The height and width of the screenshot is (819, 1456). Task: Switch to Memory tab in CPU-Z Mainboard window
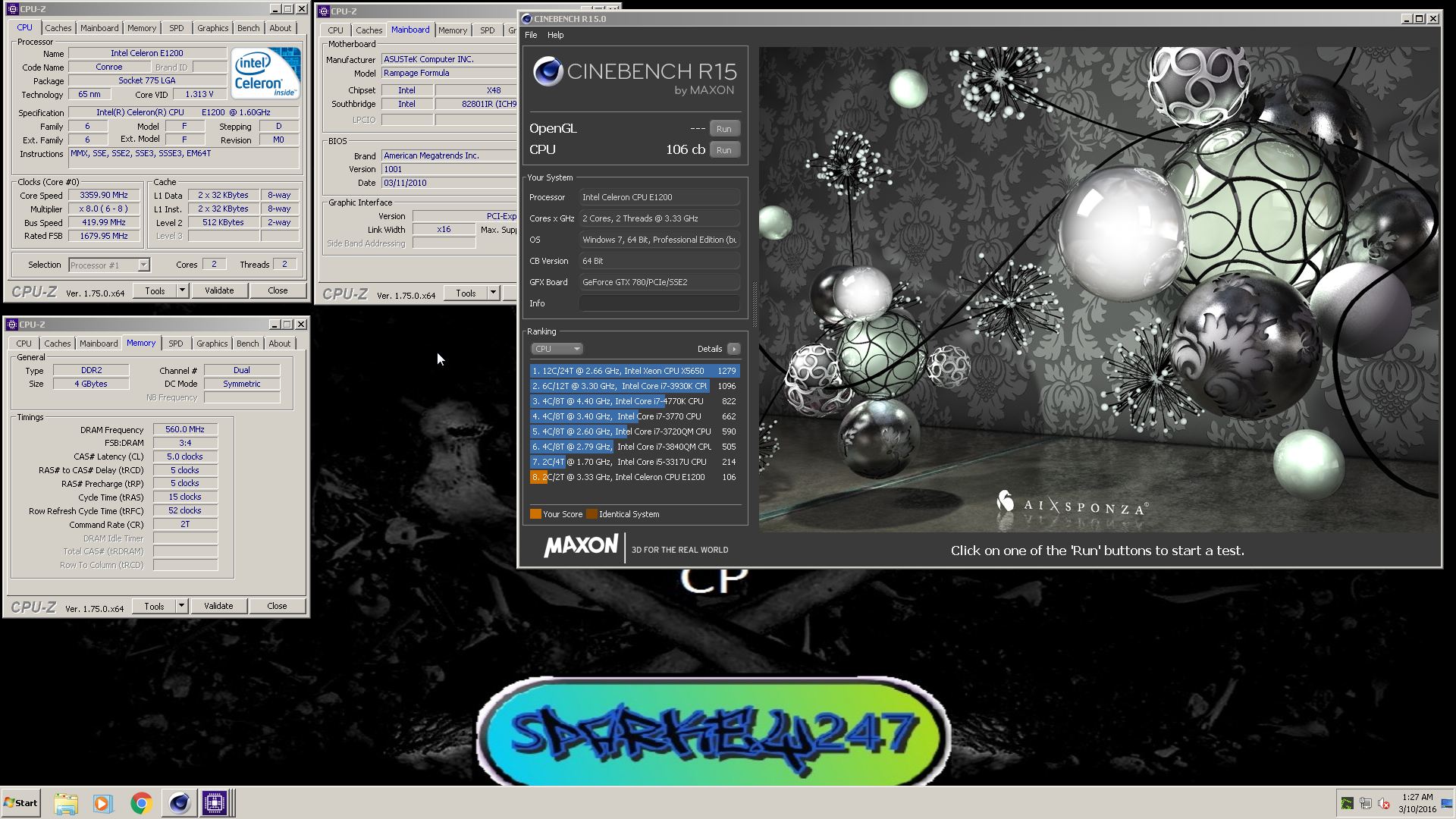(x=453, y=30)
